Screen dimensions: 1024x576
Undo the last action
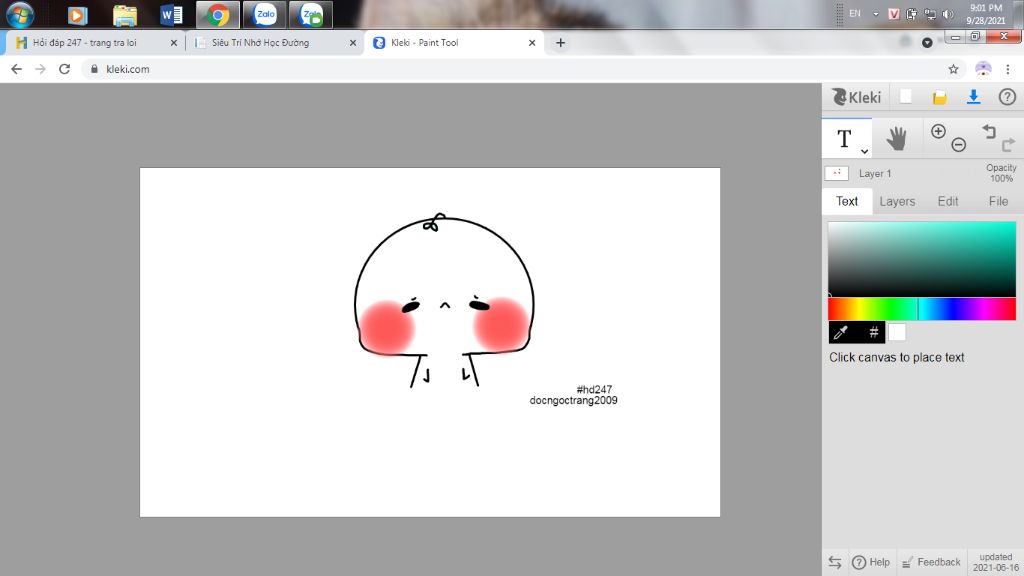[x=989, y=131]
